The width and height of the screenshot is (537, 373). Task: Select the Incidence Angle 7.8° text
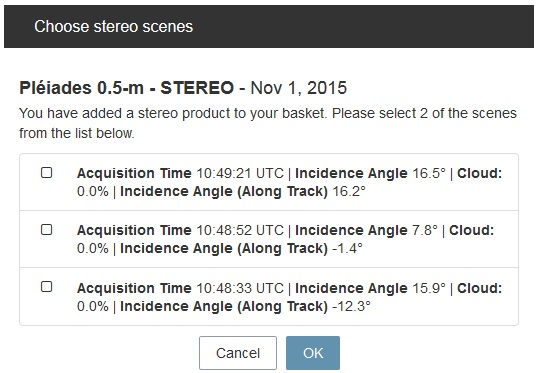click(366, 231)
